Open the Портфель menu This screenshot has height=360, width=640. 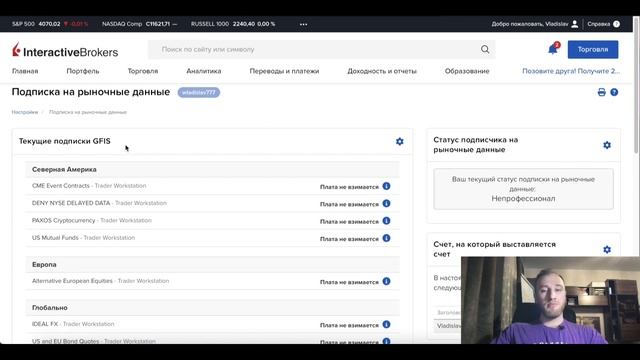coord(83,71)
